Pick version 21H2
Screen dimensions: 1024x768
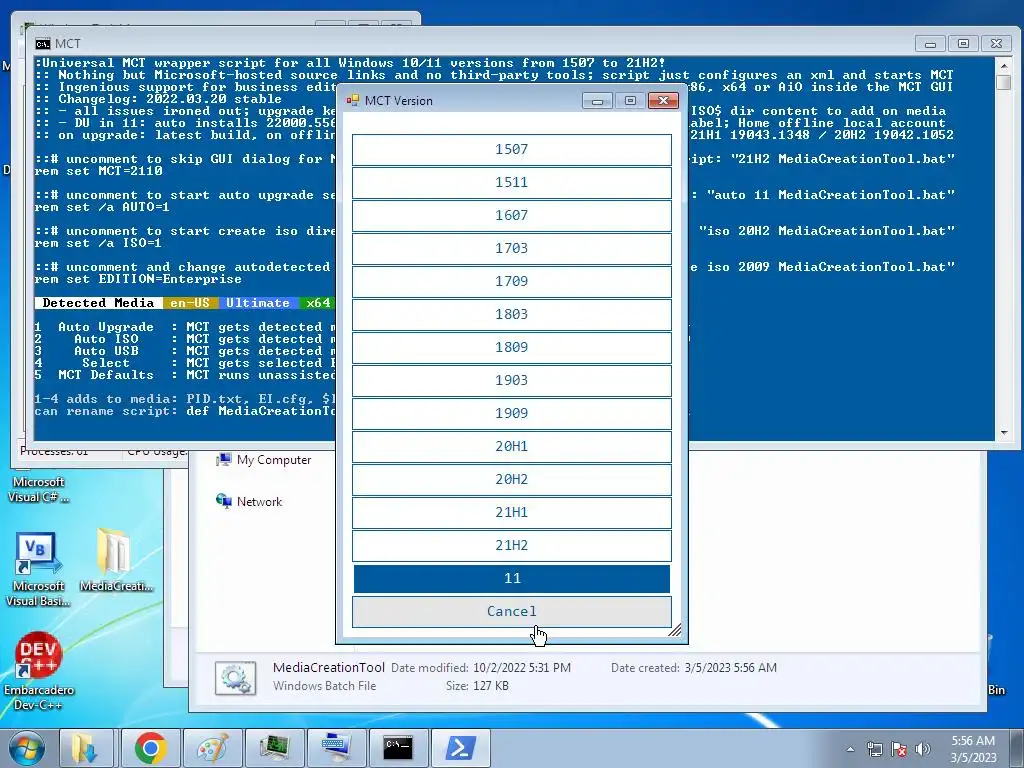click(x=511, y=545)
